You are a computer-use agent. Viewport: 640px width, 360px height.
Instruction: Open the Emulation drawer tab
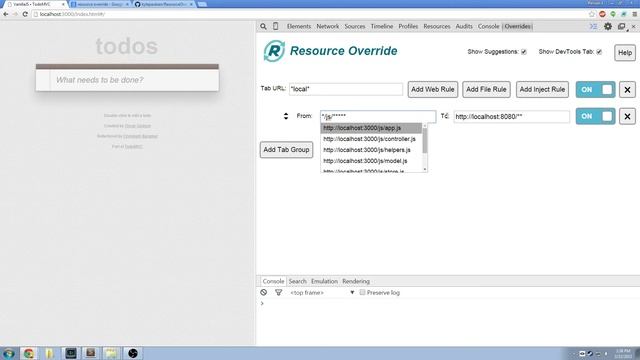coord(324,281)
